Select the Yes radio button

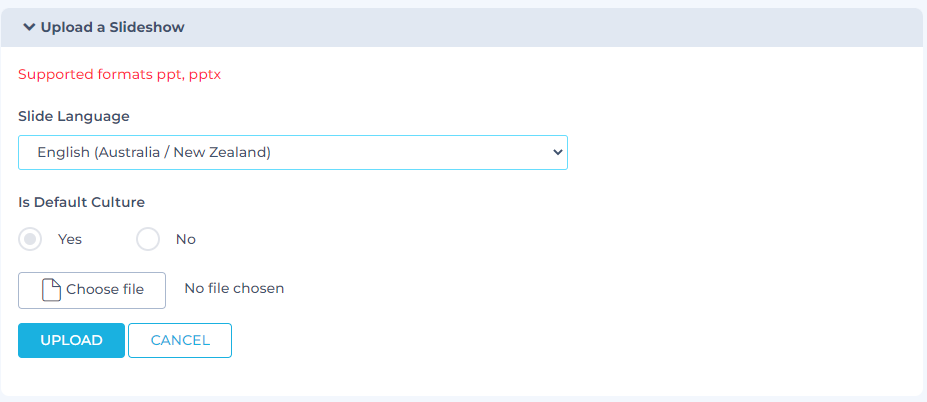tap(31, 239)
